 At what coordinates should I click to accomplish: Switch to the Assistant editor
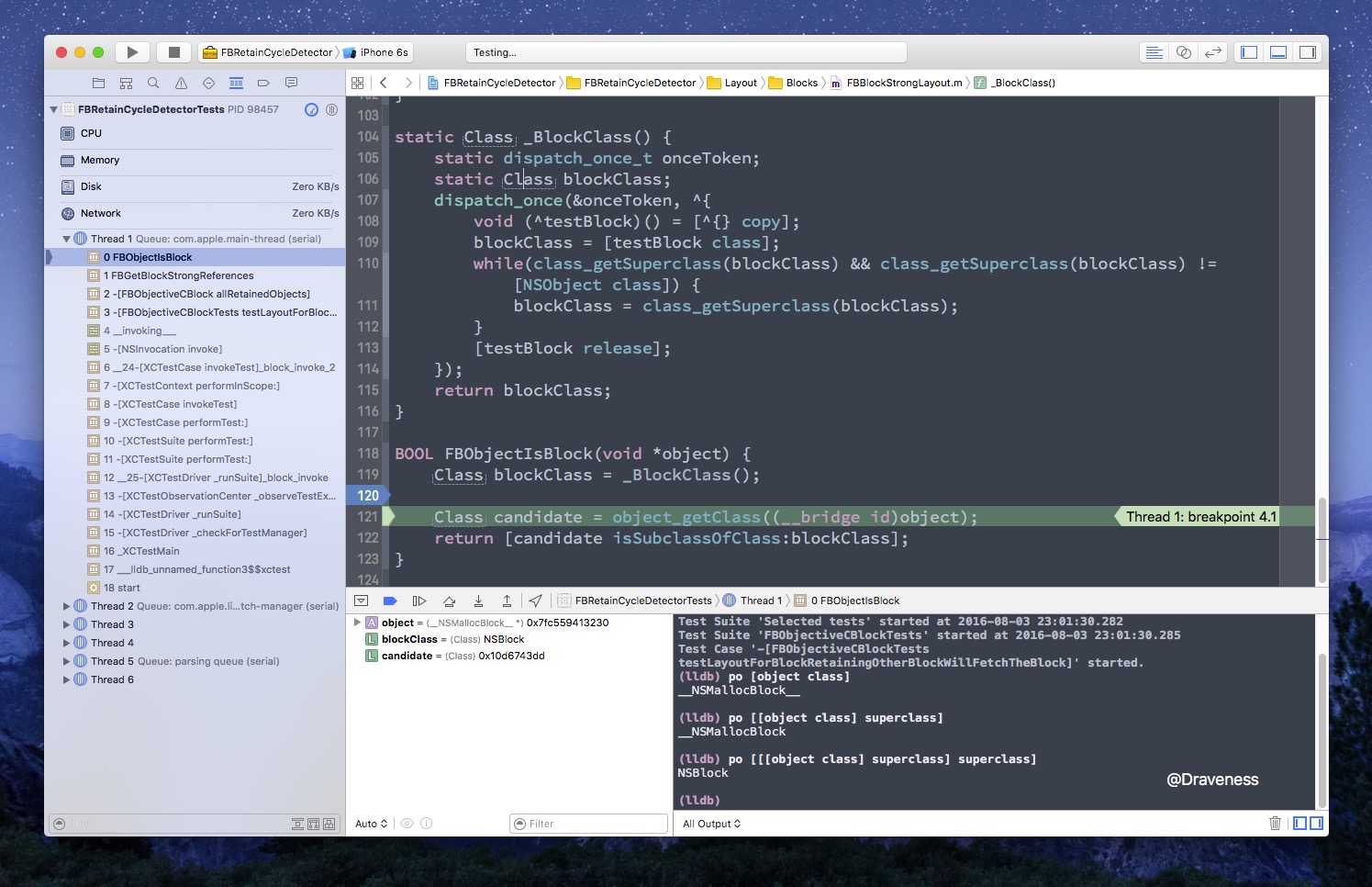(1184, 52)
